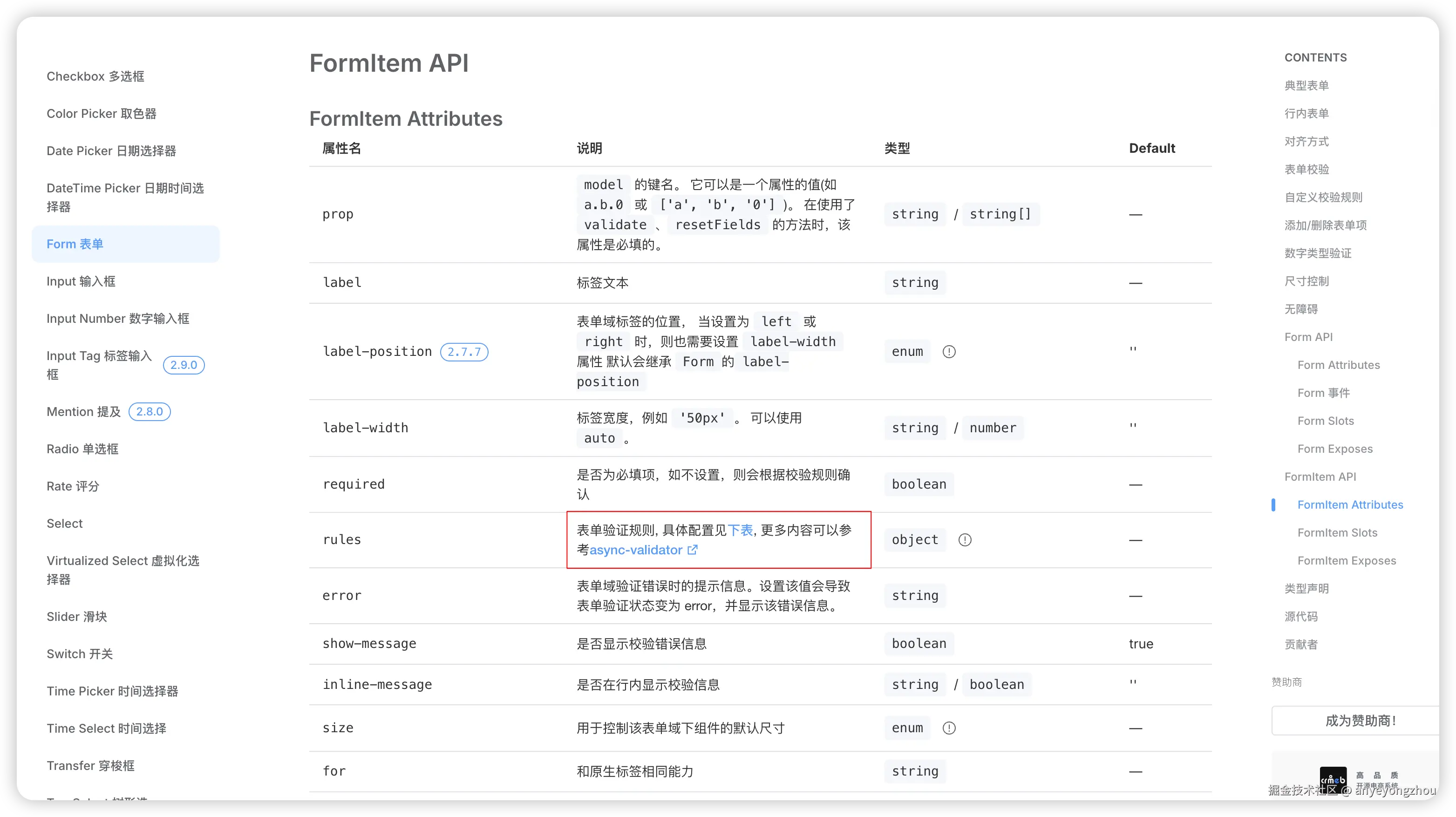
Task: Open the async-validator link
Action: click(635, 550)
